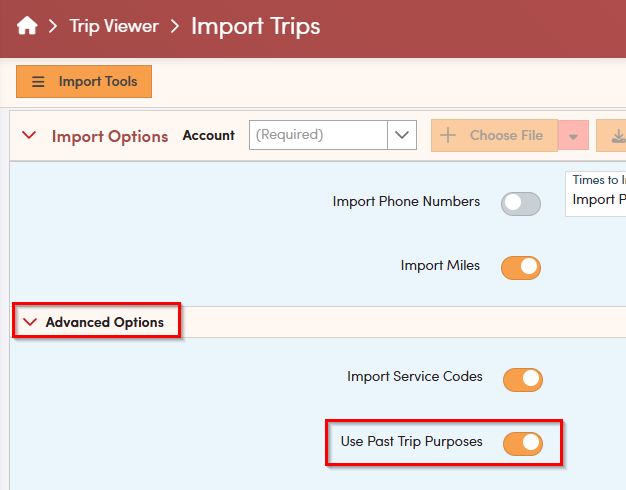Click the Home icon in breadcrumb
This screenshot has height=490, width=626.
tap(27, 27)
